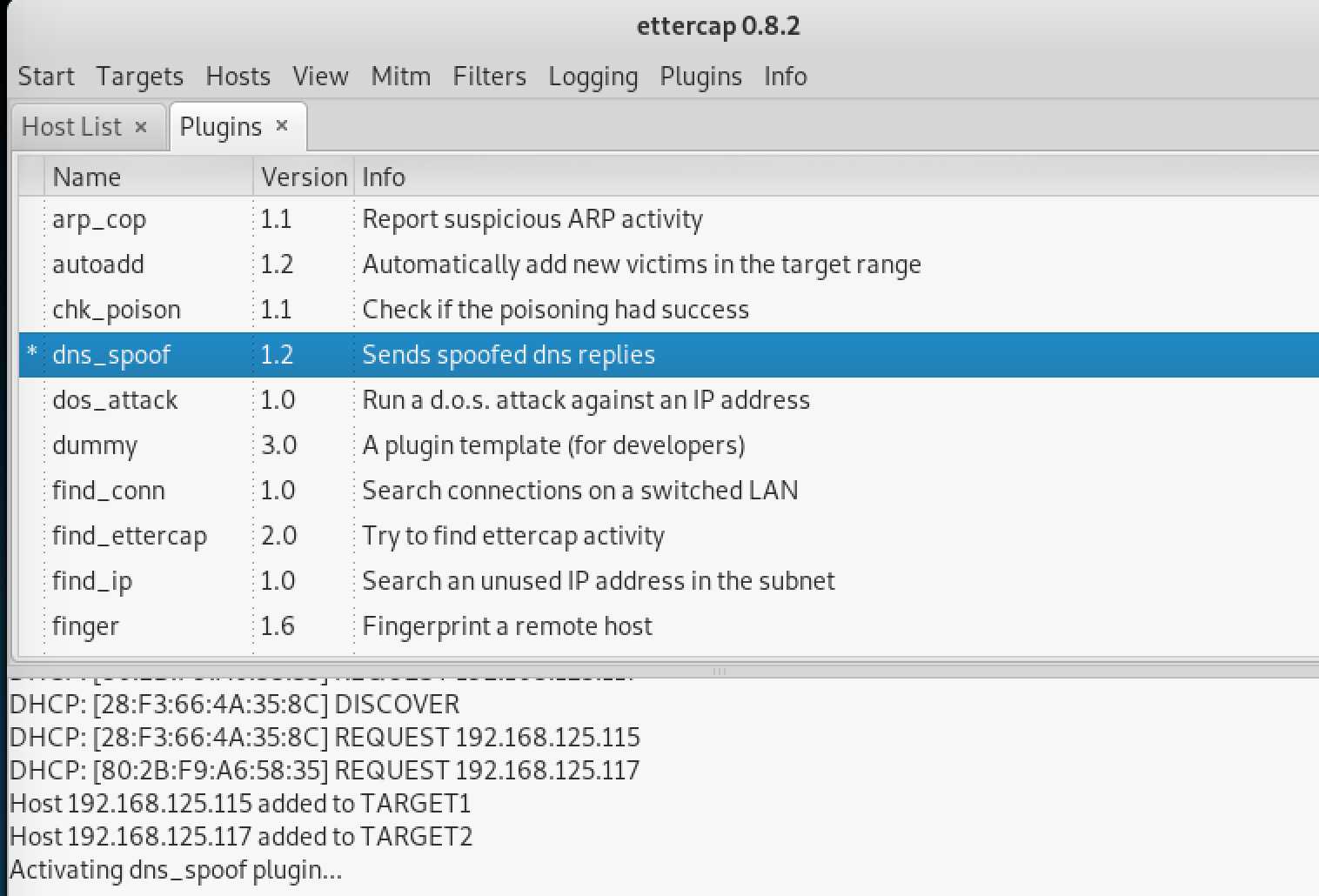Image resolution: width=1319 pixels, height=896 pixels.
Task: Click the active asterisk marker beside dns_spoof
Action: point(32,353)
